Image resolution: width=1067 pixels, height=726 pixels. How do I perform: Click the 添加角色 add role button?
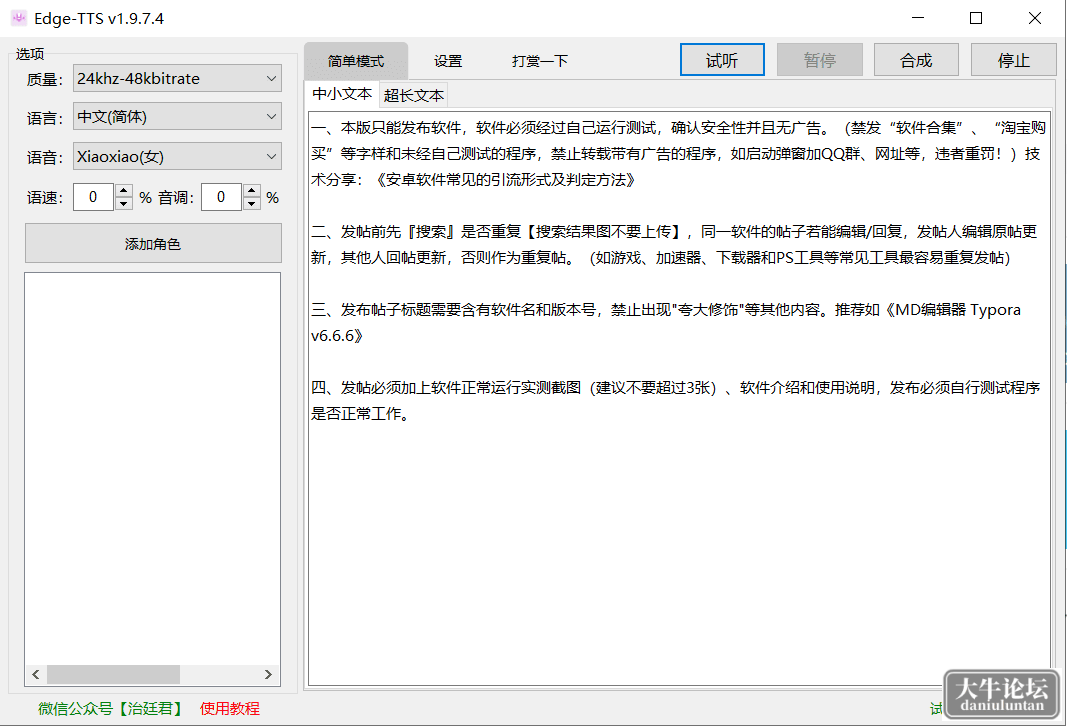(x=153, y=244)
